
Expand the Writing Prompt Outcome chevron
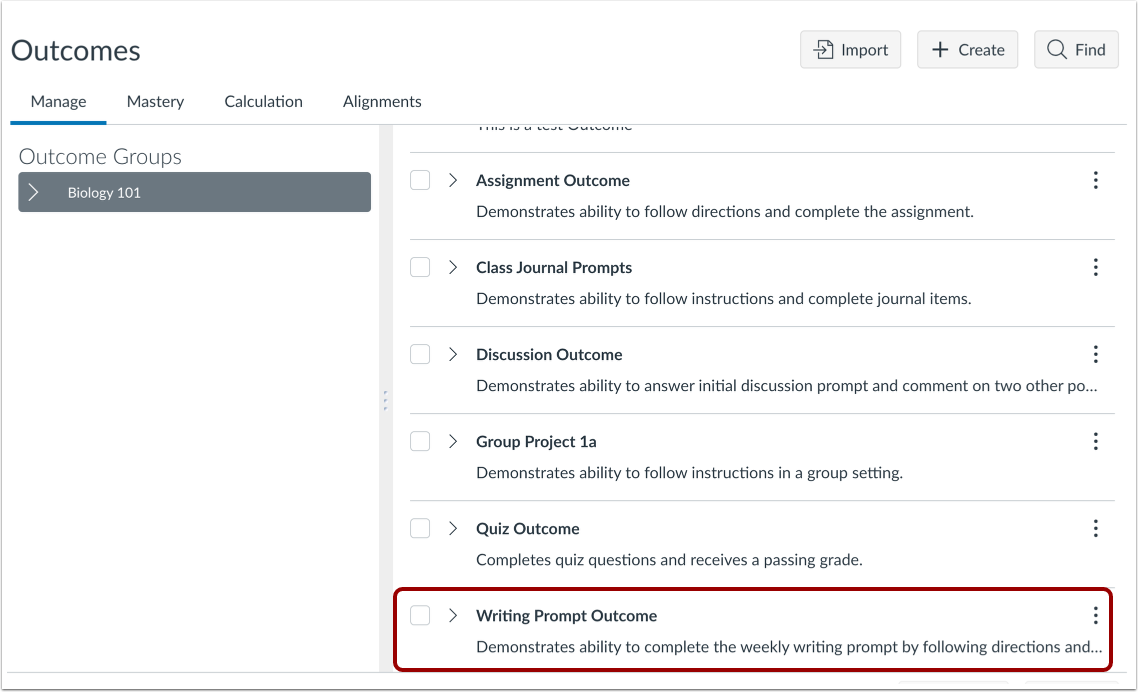click(453, 615)
